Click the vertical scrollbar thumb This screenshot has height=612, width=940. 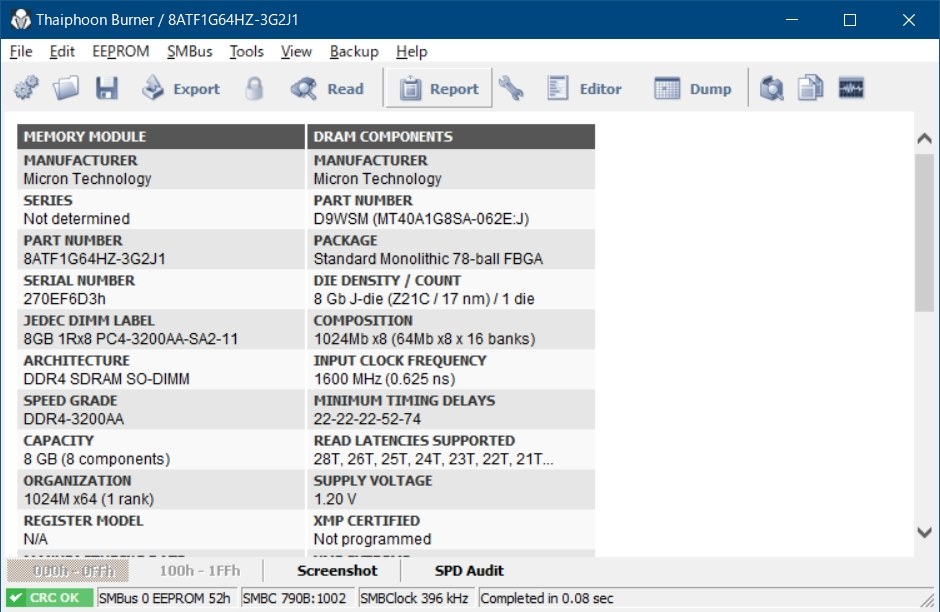pyautogui.click(x=924, y=233)
